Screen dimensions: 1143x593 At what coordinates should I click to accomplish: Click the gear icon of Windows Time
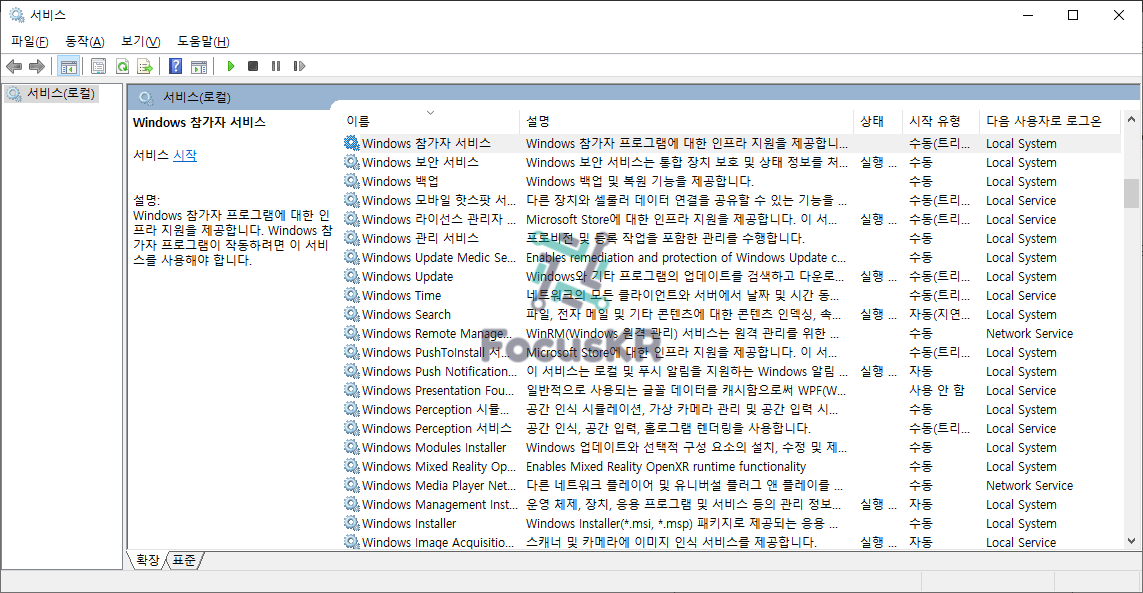click(351, 295)
